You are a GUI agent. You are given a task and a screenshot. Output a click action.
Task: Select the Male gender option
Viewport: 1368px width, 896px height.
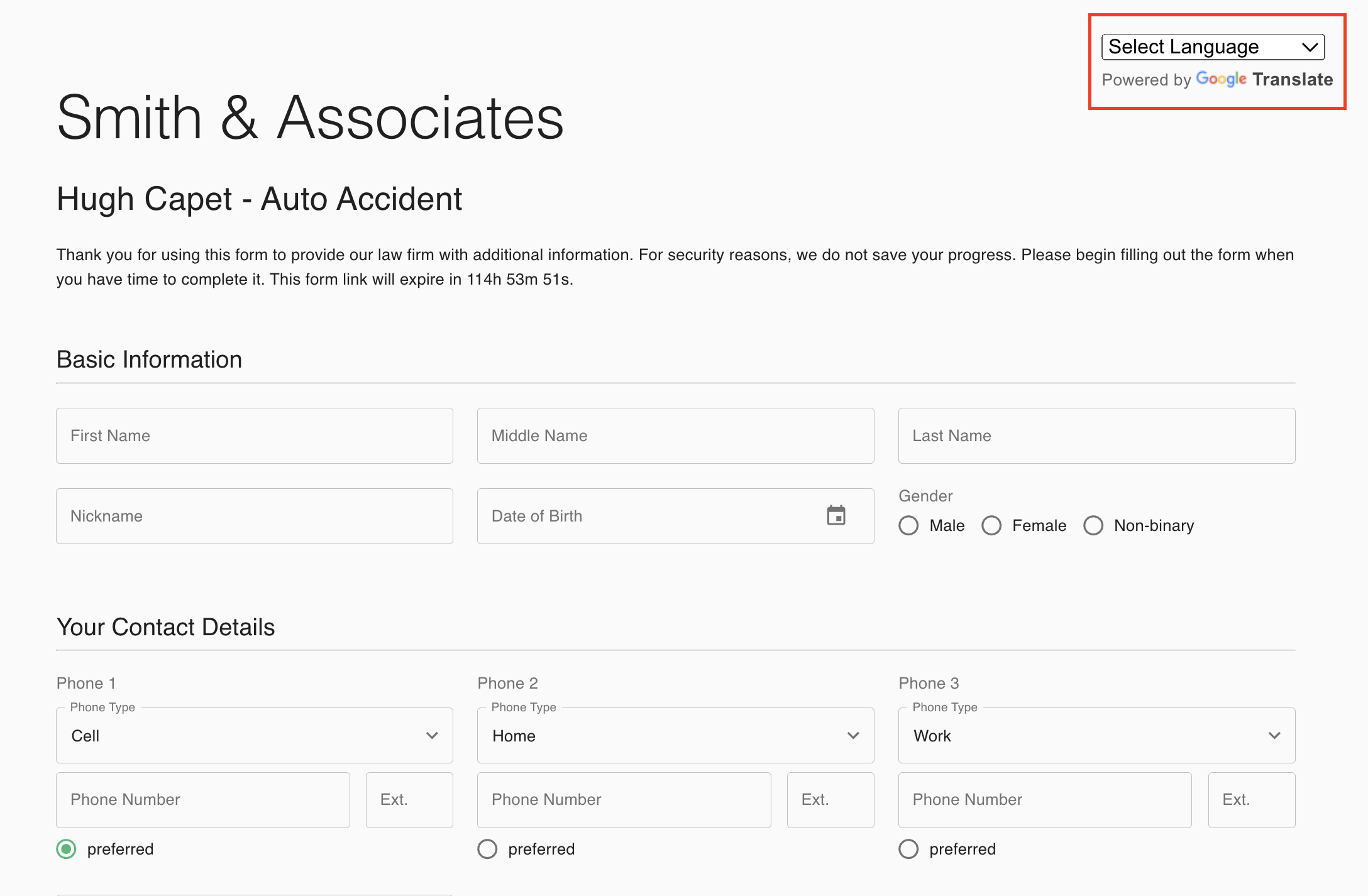[x=908, y=525]
